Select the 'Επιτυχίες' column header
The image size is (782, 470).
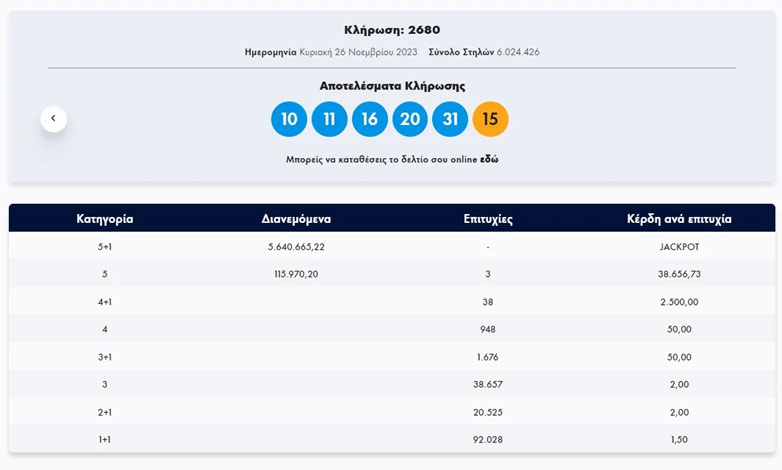click(x=489, y=218)
